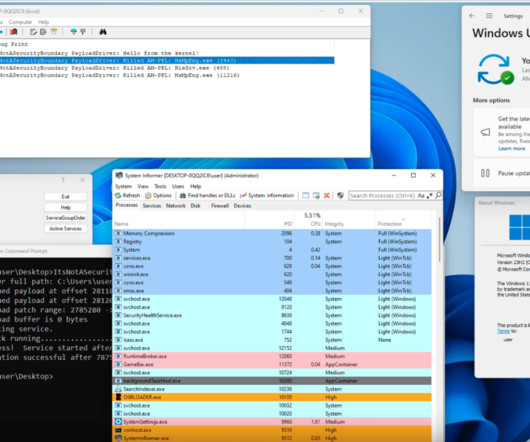Click Find handles or DLLs
Screen dimensions: 530x442
point(207,195)
